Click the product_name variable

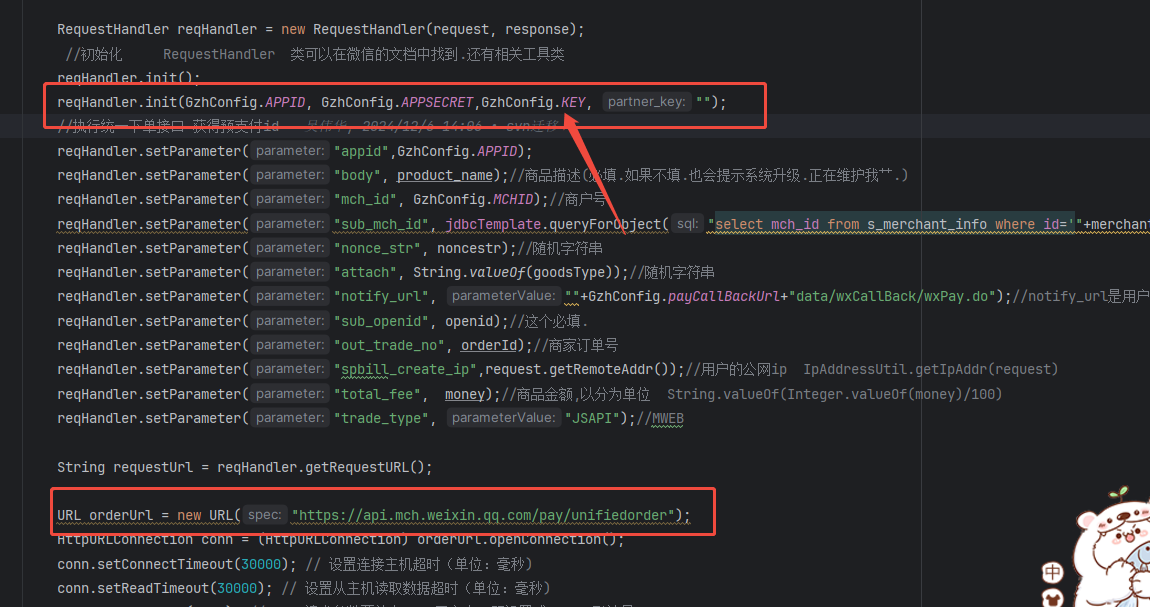point(444,175)
